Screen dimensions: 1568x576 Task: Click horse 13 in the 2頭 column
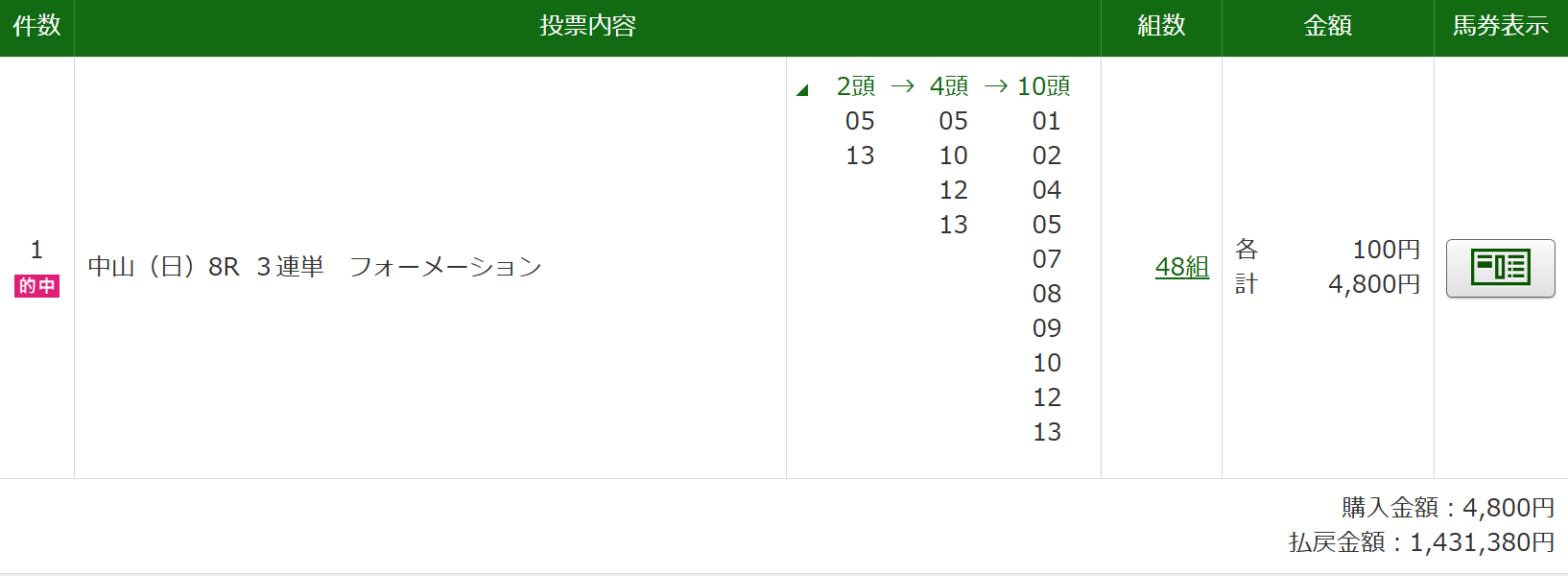tap(860, 156)
